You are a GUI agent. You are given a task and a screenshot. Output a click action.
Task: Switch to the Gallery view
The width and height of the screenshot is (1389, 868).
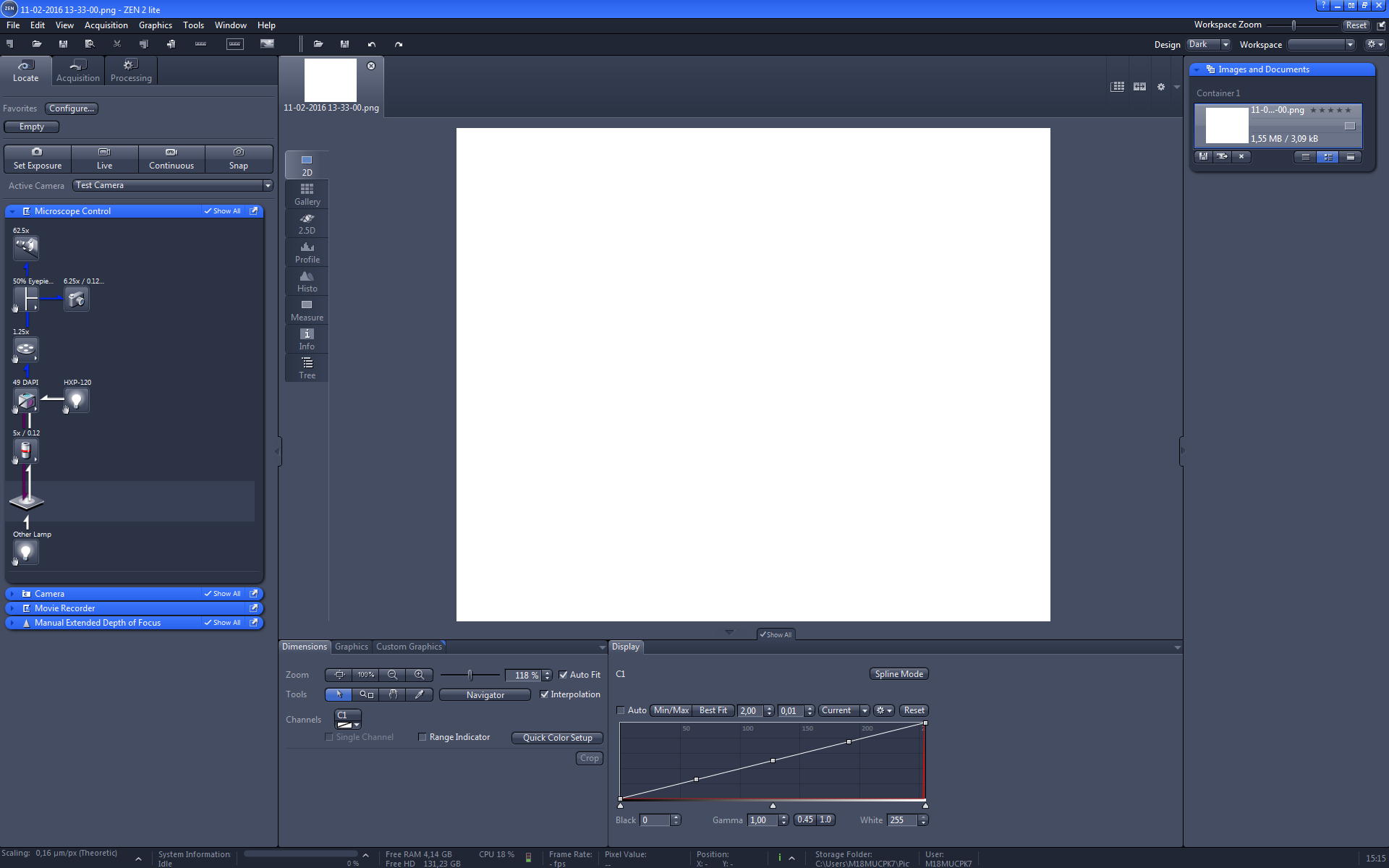pos(306,195)
